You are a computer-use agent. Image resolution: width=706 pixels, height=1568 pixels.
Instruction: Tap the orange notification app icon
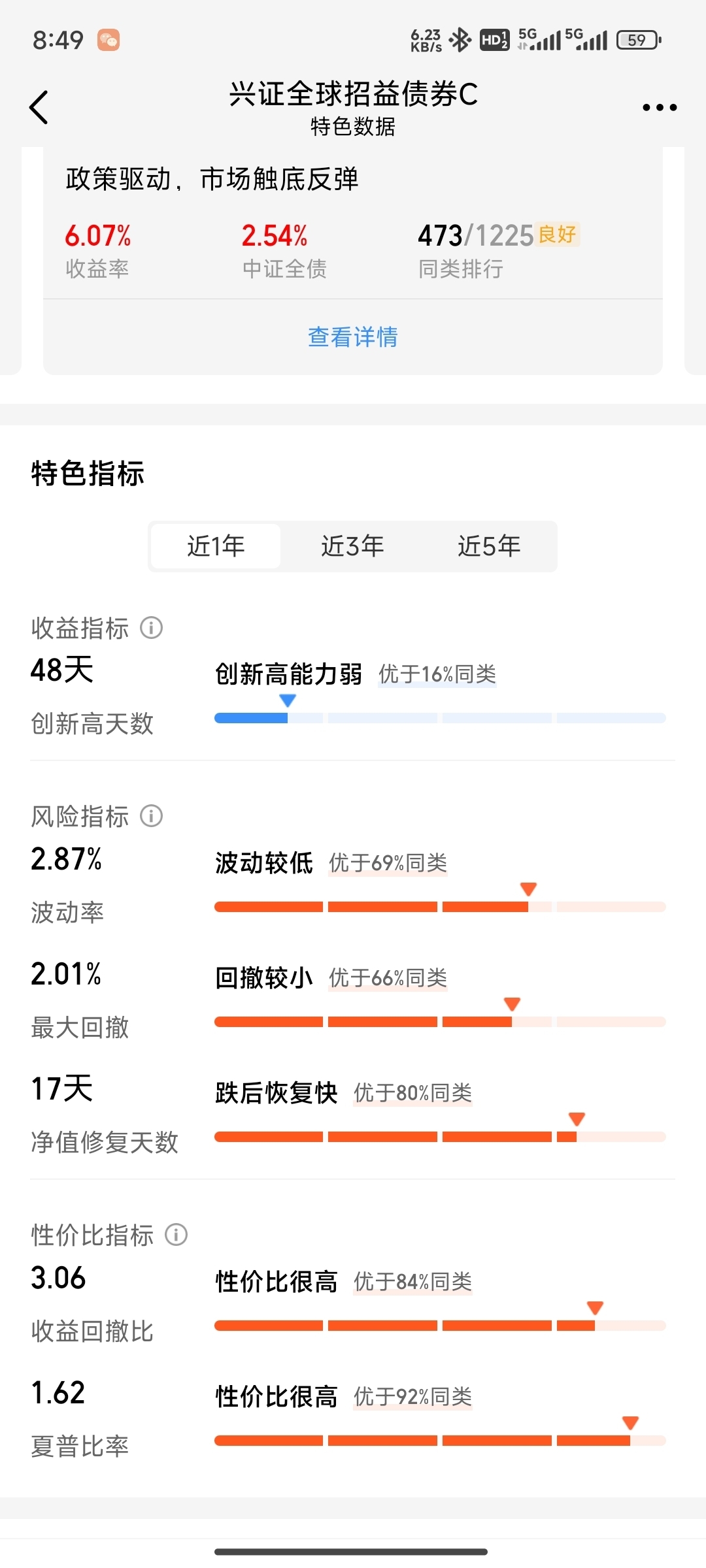pos(109,40)
